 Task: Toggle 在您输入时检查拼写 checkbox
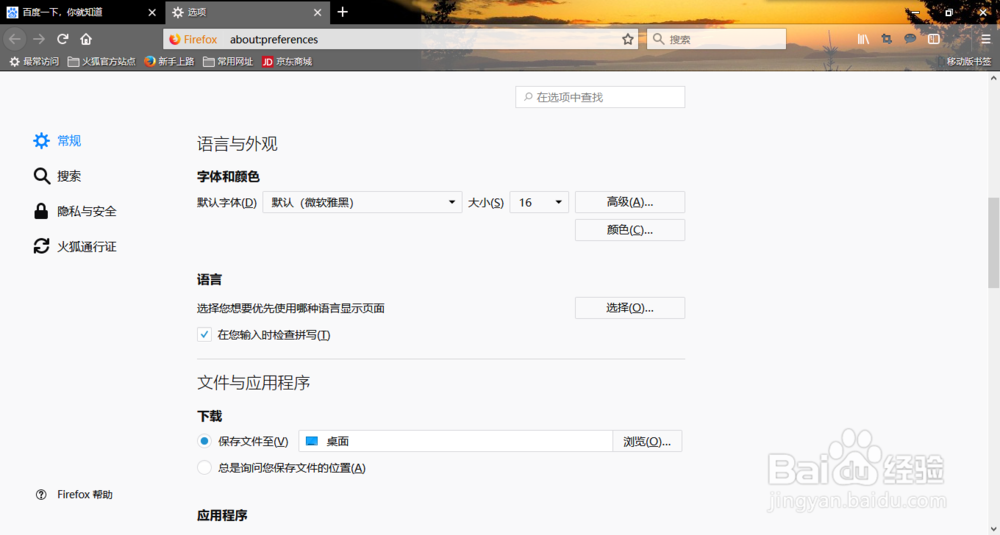204,335
